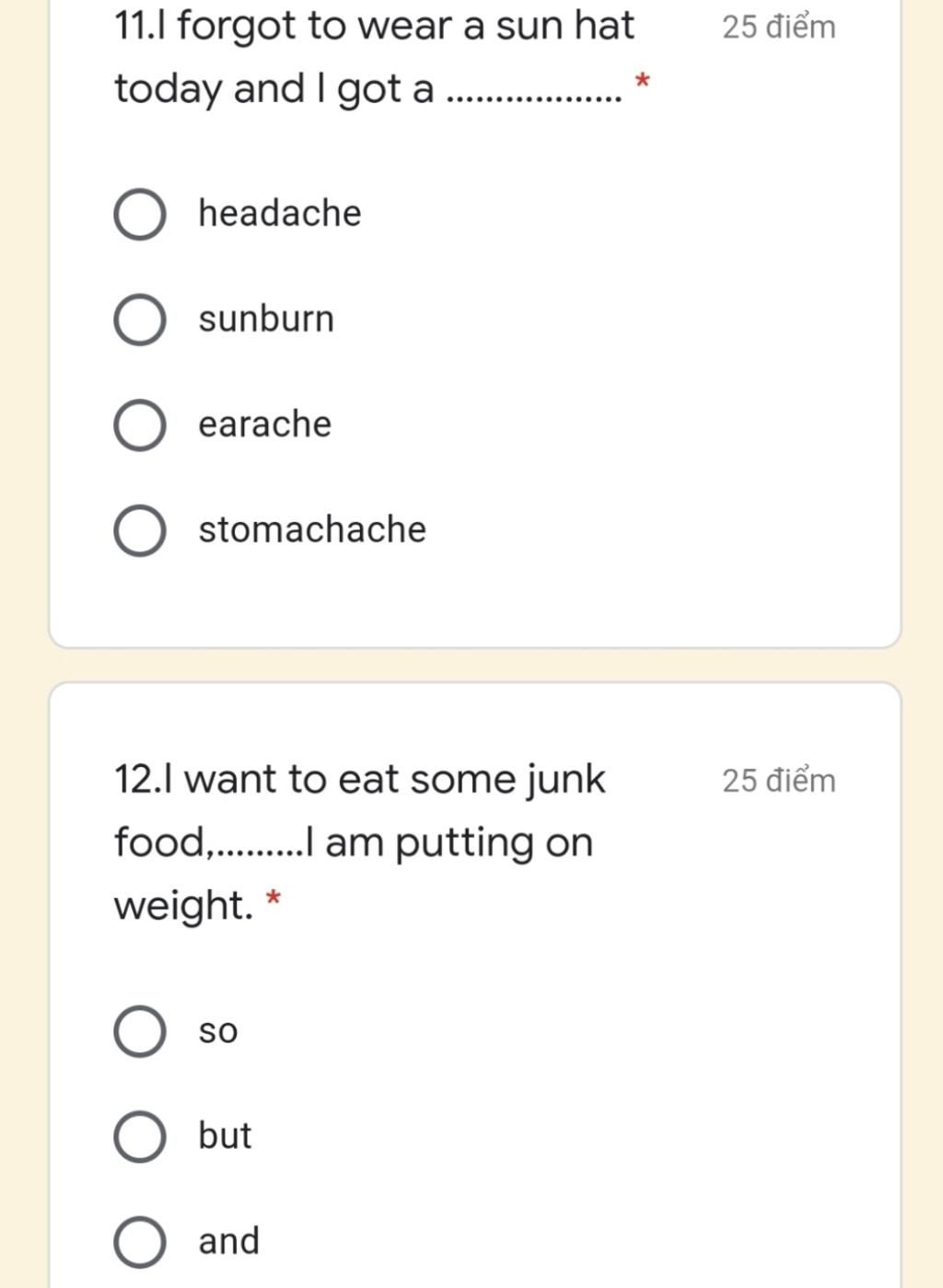Tap the "sunburn" option label text

tap(266, 319)
